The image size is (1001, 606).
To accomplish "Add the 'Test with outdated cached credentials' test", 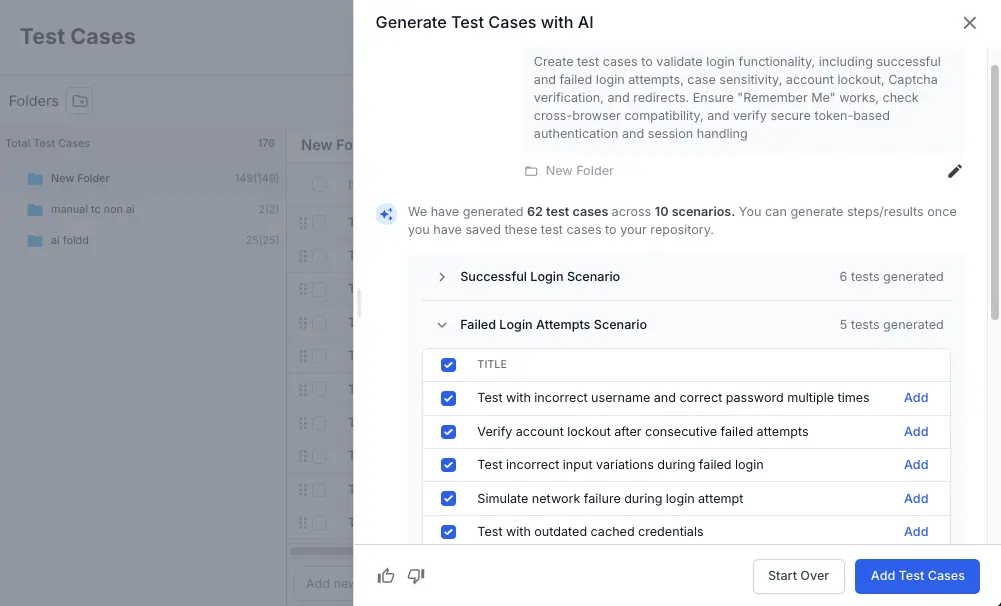I will [916, 532].
